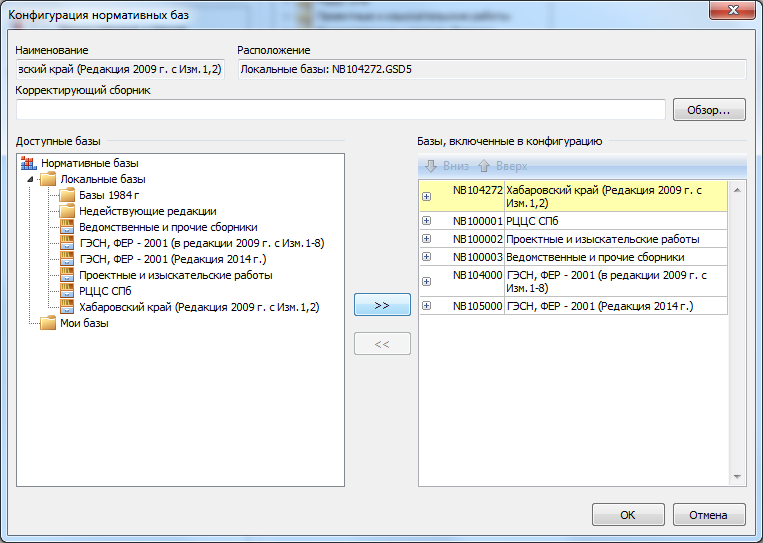Click scrollbar down arrow in included bases list
763x543 pixels.
point(738,477)
